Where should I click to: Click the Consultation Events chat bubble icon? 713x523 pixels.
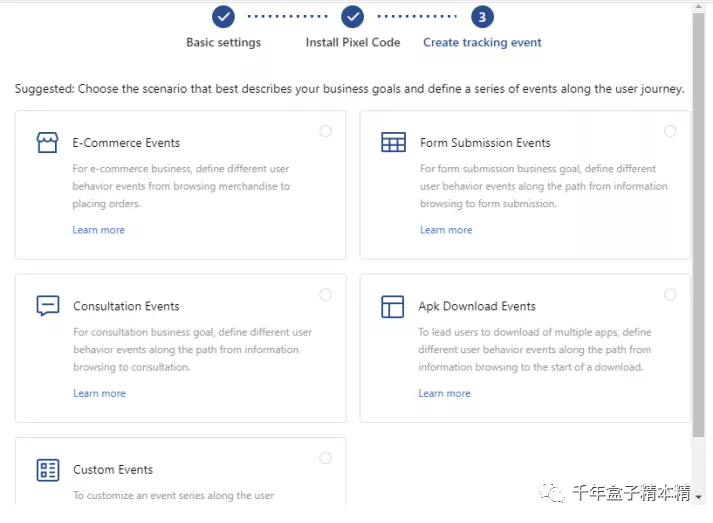[47, 306]
